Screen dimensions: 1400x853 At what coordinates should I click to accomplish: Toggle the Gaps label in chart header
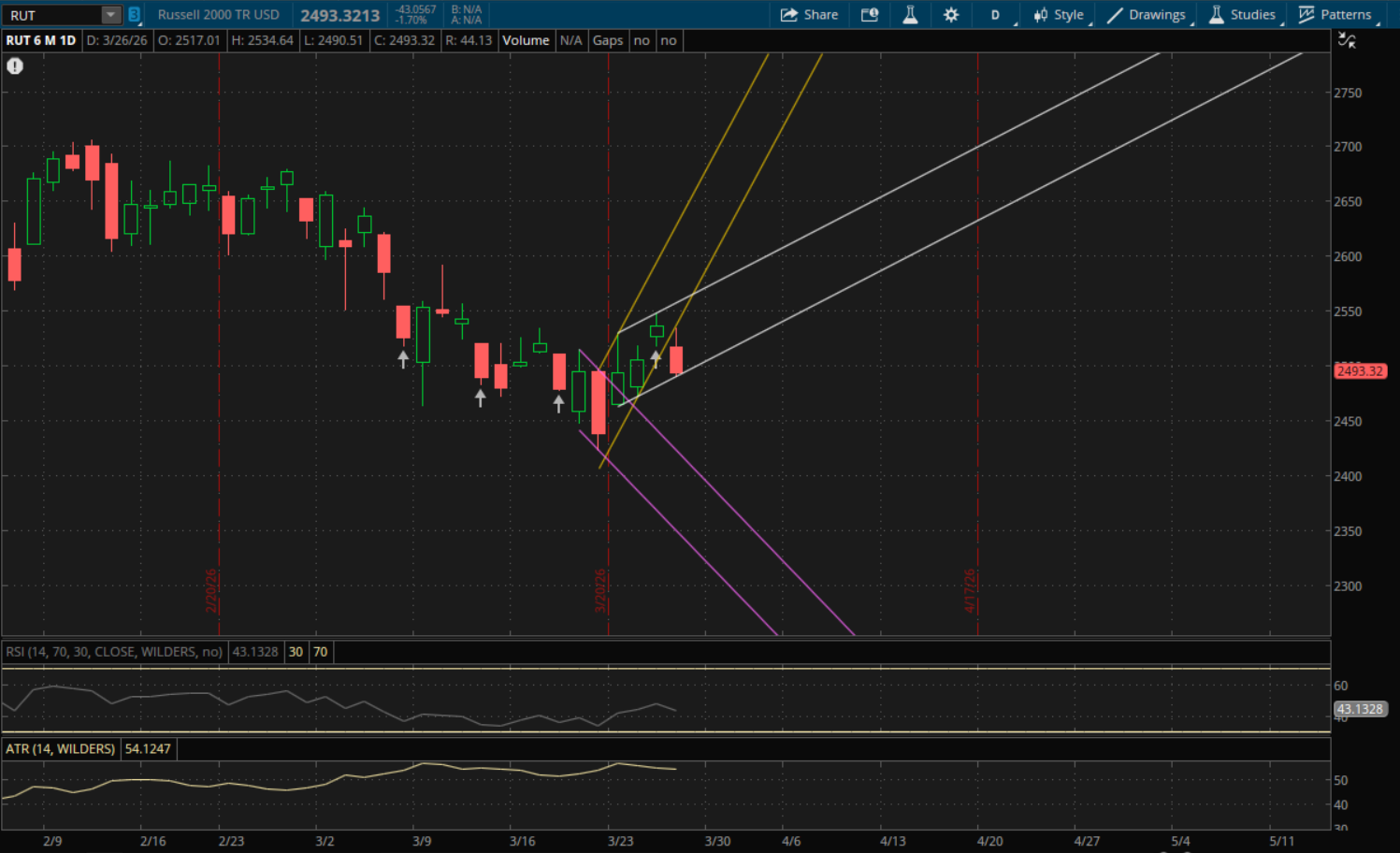point(608,40)
